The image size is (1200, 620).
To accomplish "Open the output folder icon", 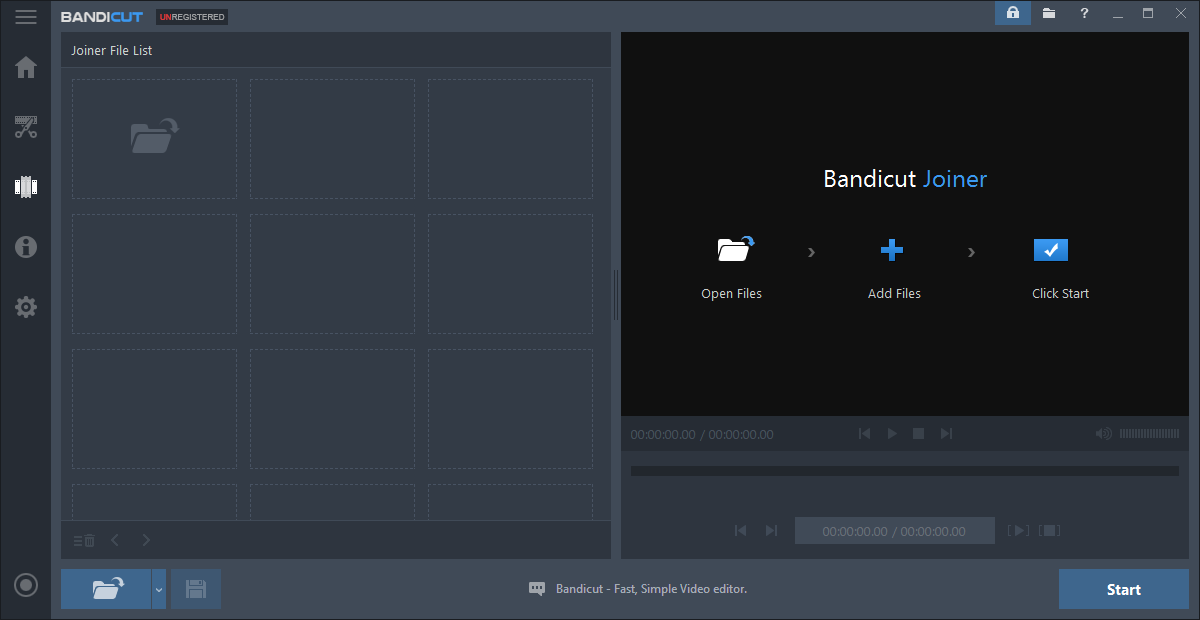I will pyautogui.click(x=1048, y=13).
